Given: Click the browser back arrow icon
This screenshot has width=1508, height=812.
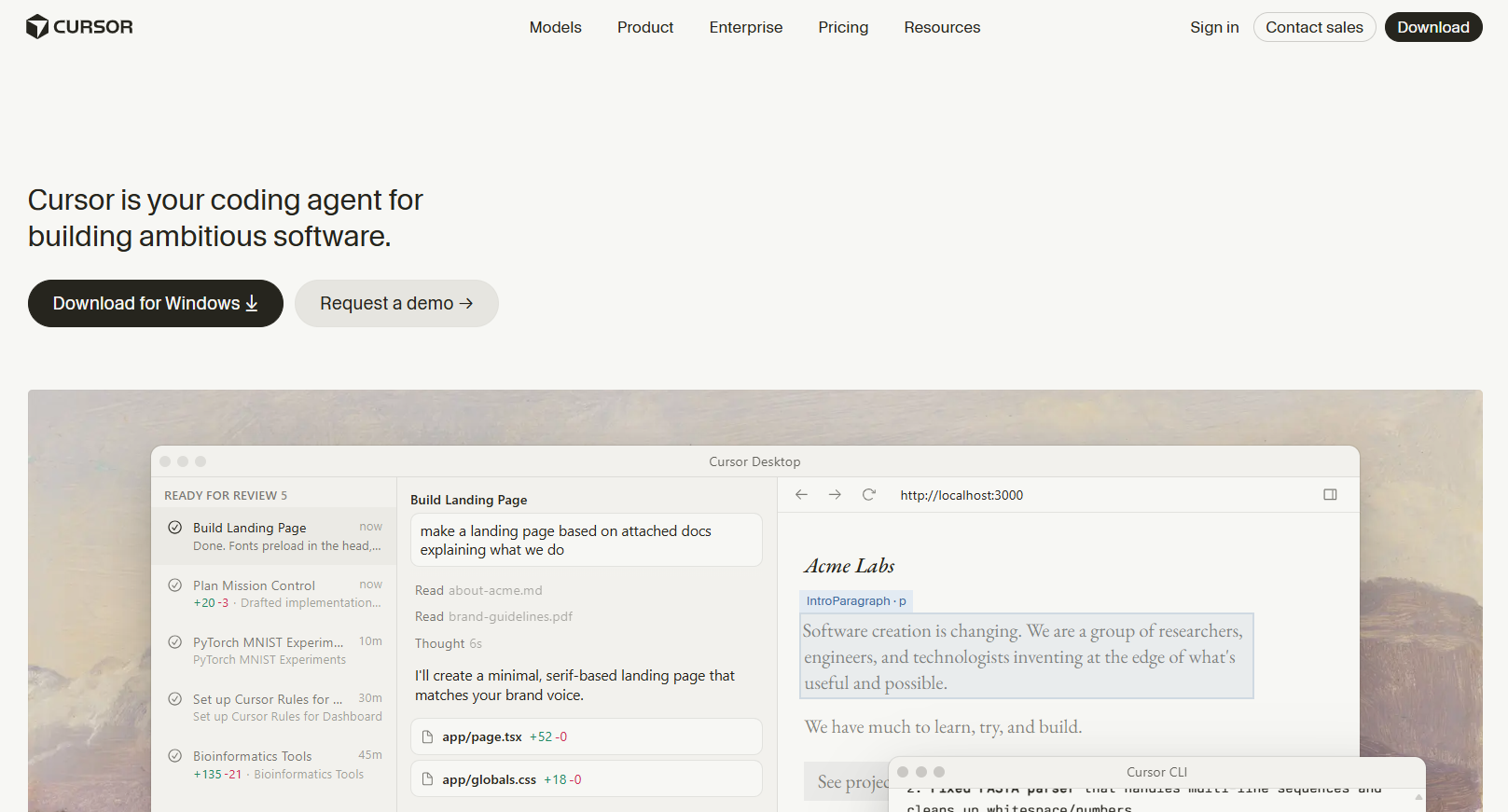Looking at the screenshot, I should click(x=801, y=495).
